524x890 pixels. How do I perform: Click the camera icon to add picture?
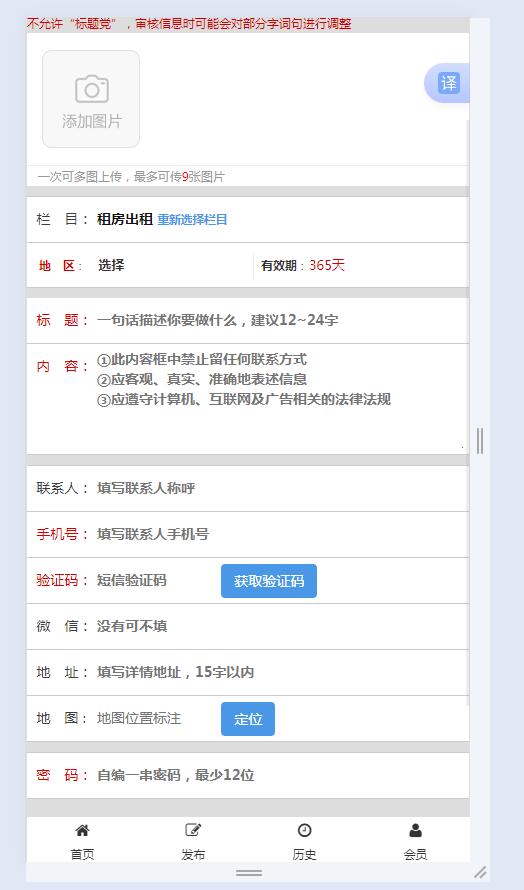coord(91,89)
